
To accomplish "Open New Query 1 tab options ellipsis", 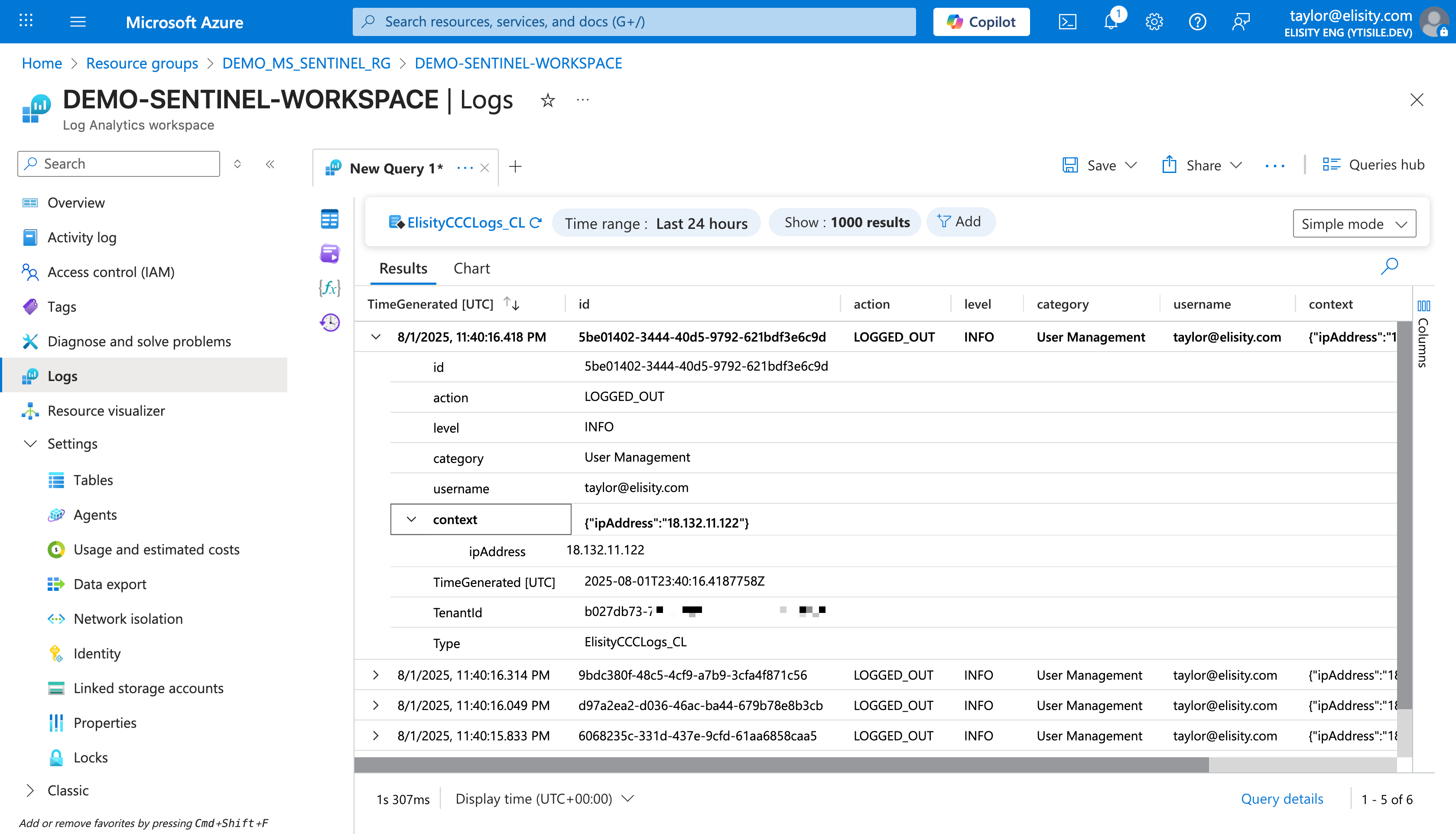I will click(x=465, y=168).
